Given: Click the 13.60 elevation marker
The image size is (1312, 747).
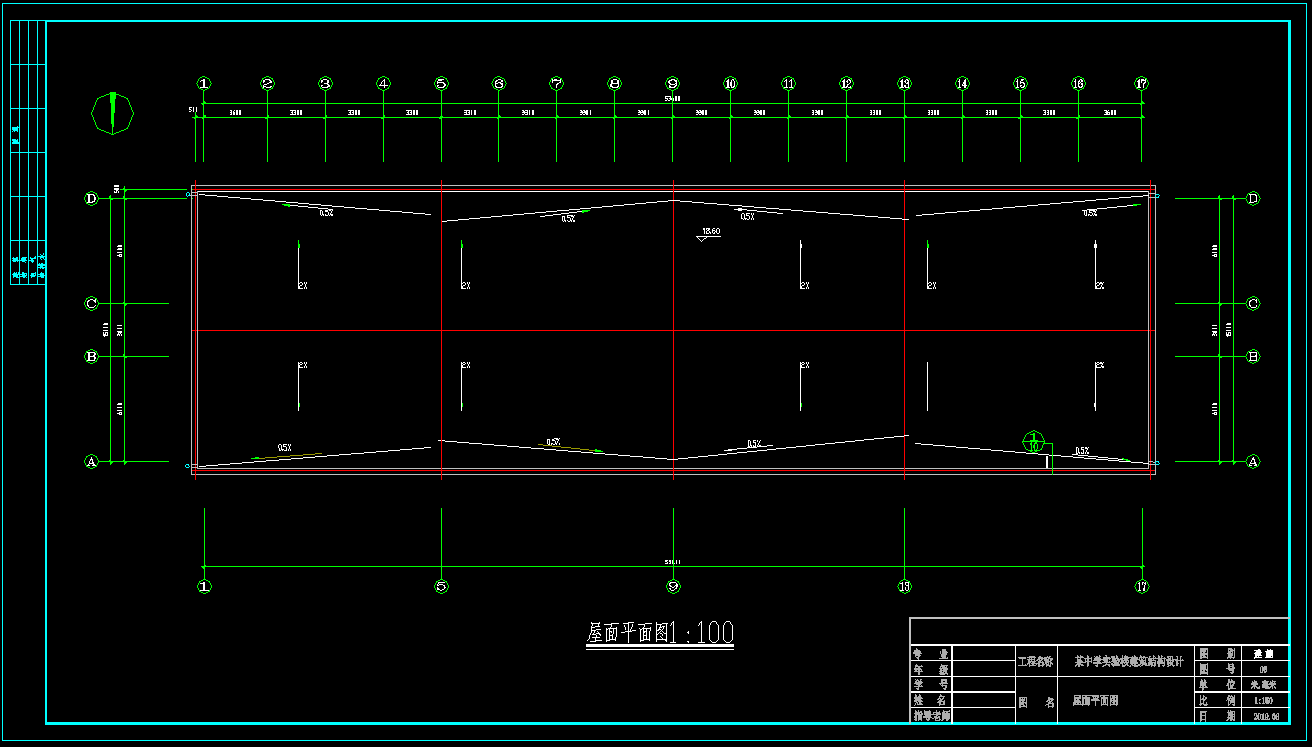Looking at the screenshot, I should 710,233.
